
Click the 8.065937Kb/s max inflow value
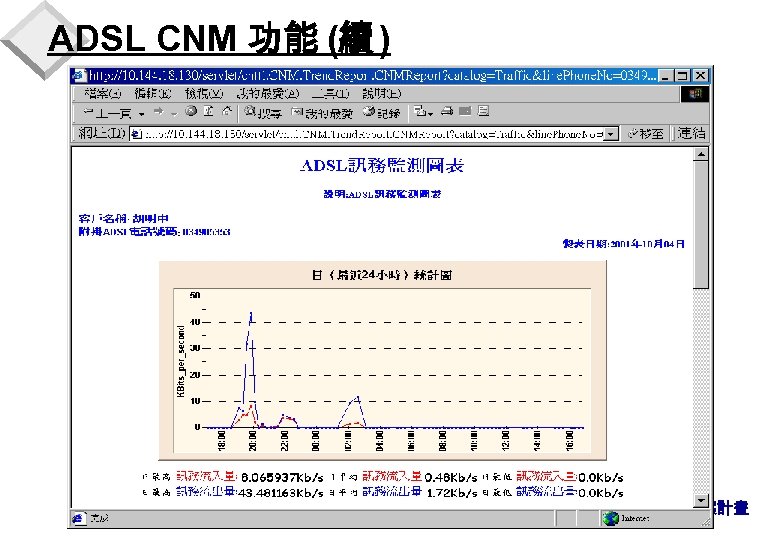coord(283,478)
